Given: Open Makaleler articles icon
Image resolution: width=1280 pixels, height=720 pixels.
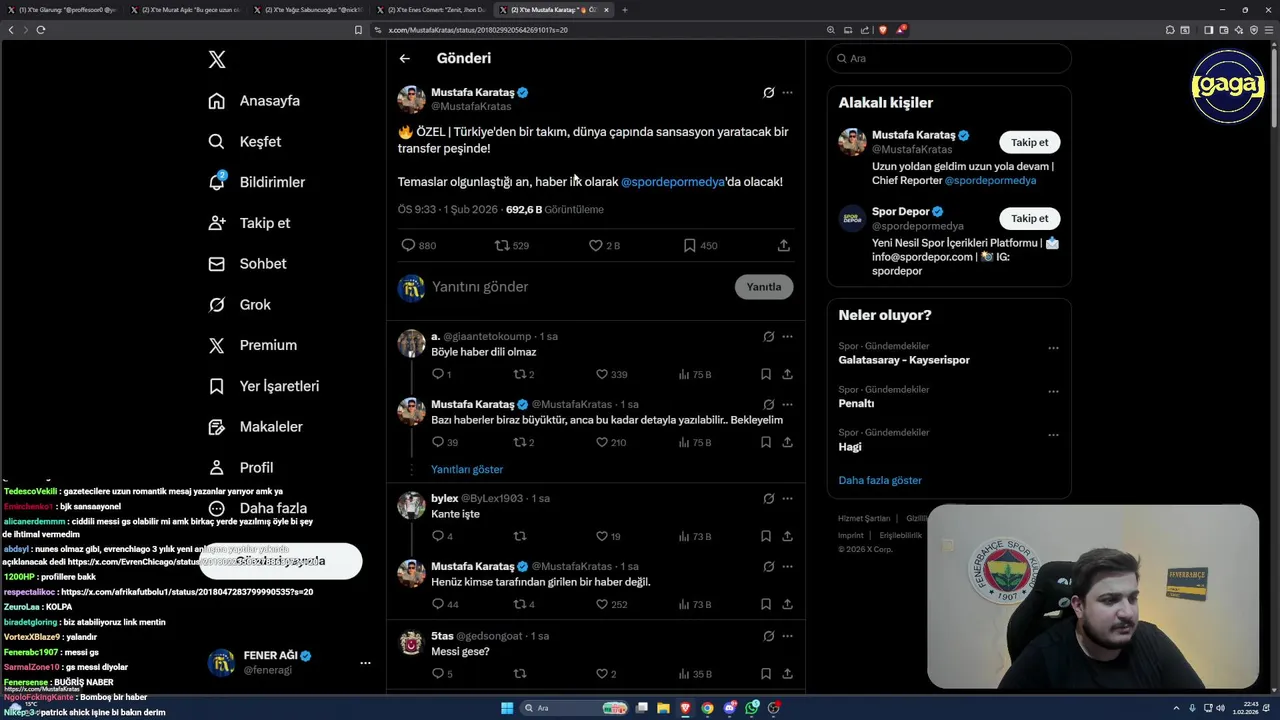Looking at the screenshot, I should click(216, 427).
